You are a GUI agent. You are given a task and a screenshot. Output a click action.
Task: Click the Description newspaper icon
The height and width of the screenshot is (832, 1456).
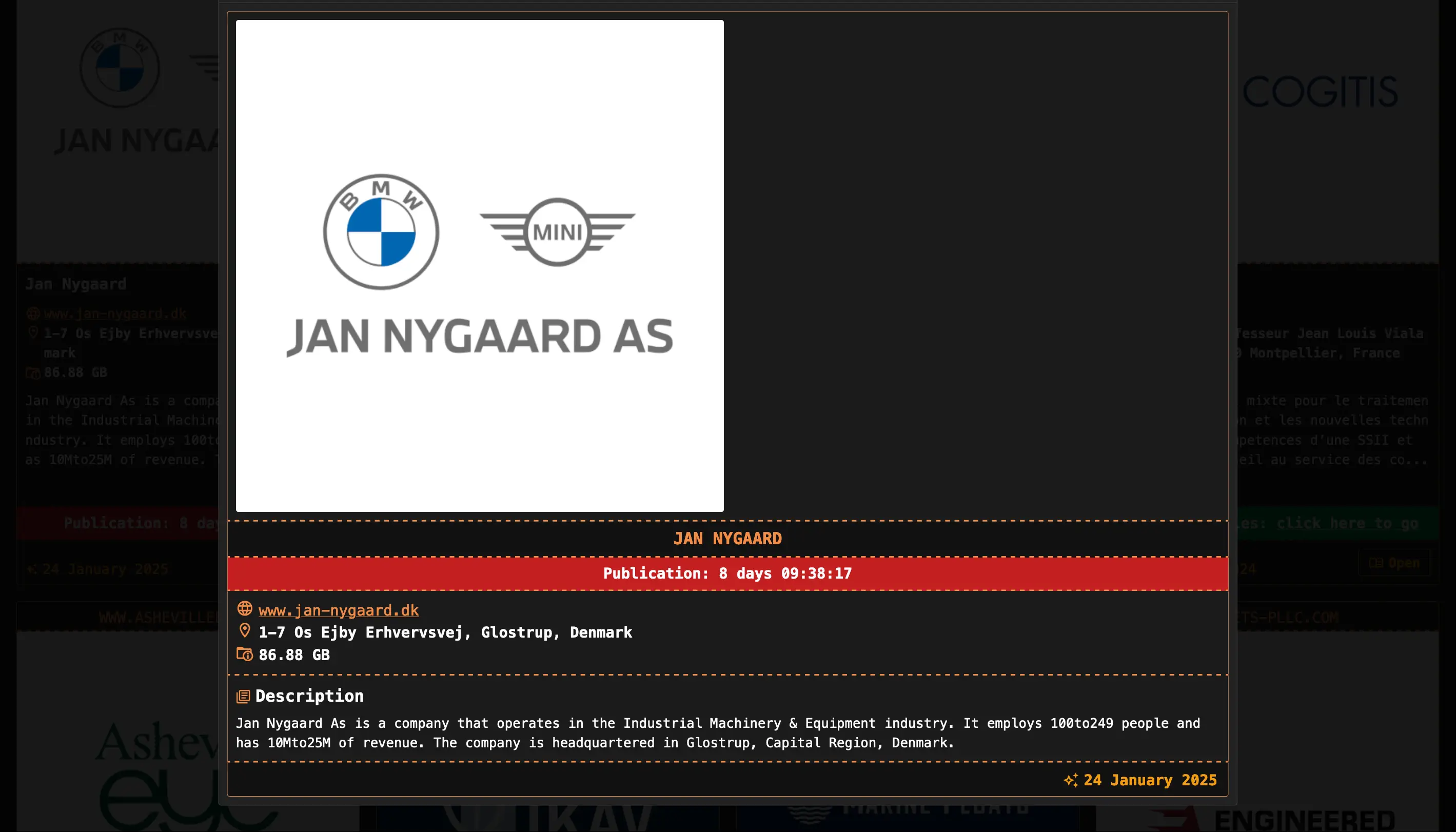pos(243,696)
